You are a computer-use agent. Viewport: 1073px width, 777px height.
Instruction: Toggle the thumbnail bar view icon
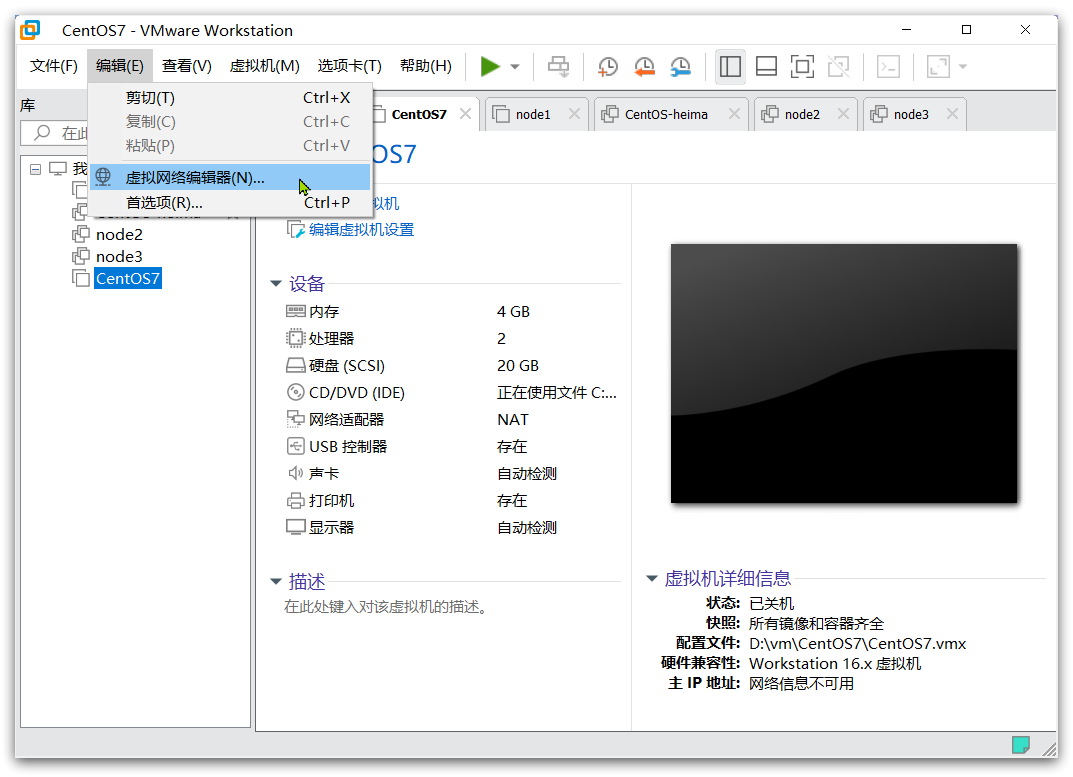(x=766, y=67)
